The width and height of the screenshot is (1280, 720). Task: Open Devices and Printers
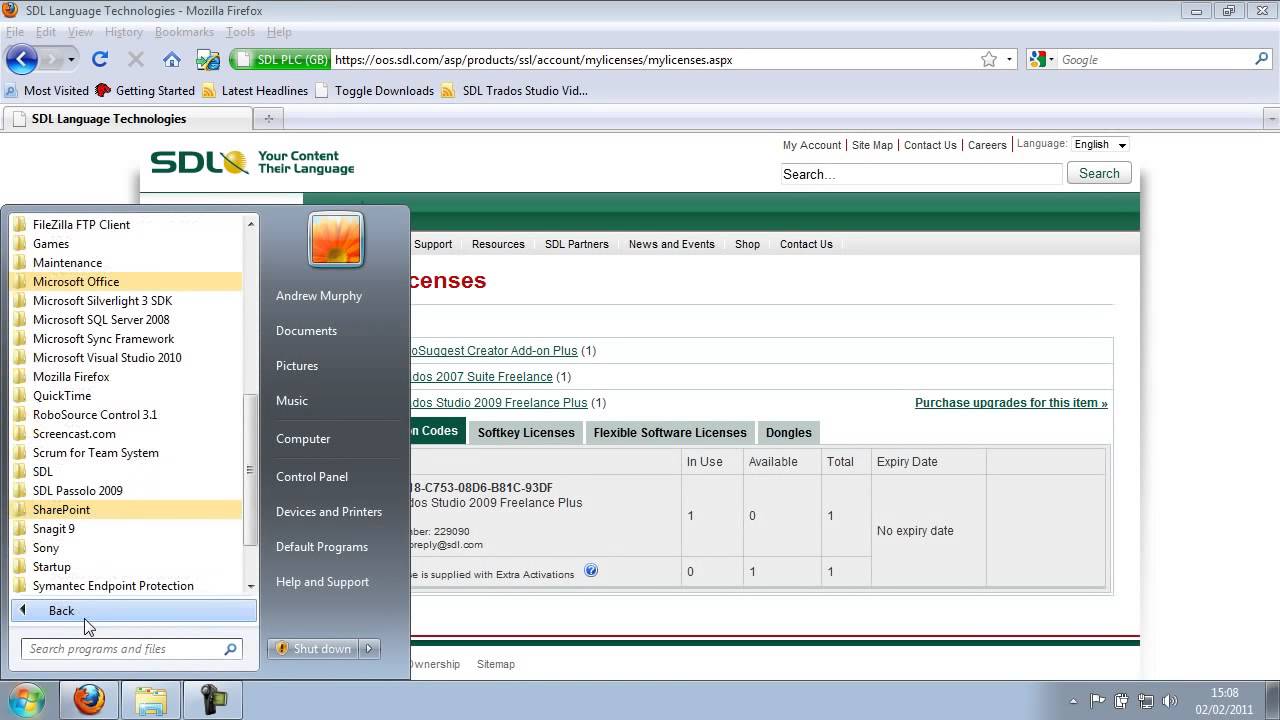(329, 512)
